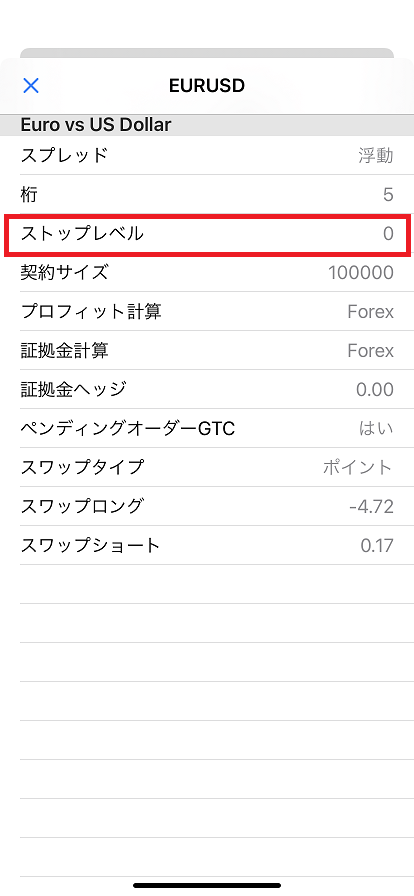Tap the highlighted ストップレベル row
414x896 pixels.
click(207, 234)
